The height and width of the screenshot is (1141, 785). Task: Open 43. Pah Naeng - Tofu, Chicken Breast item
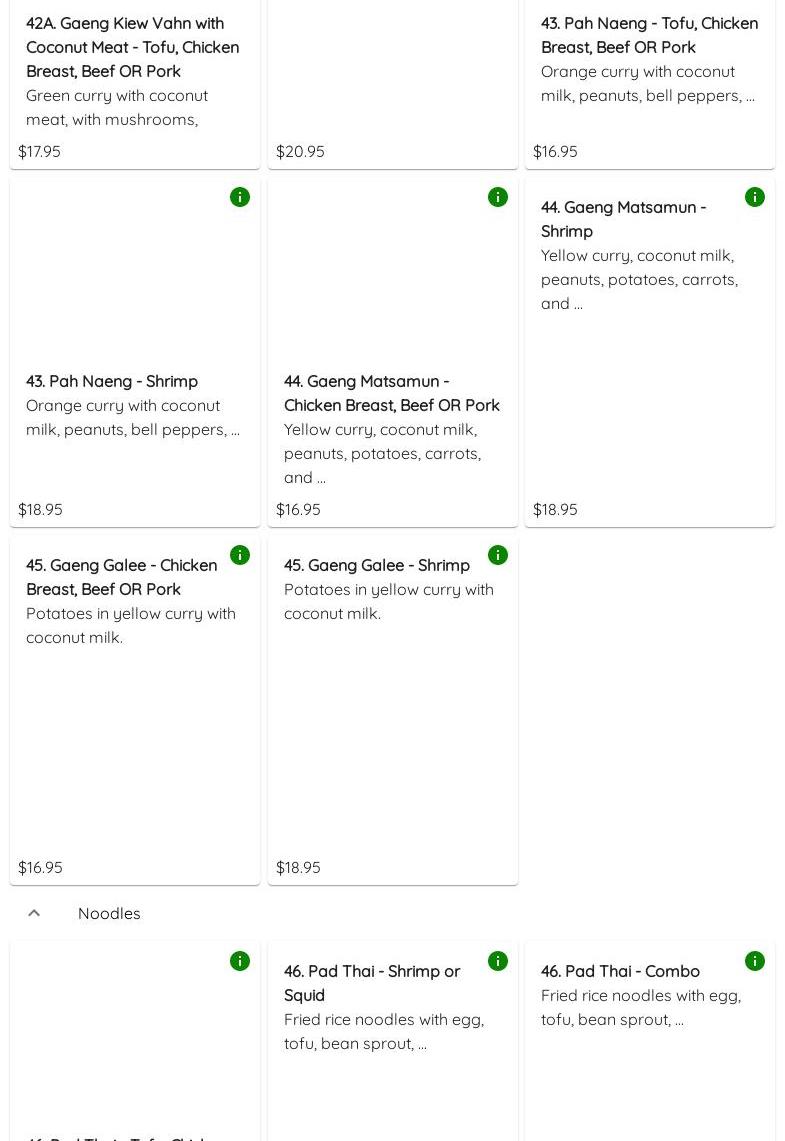click(x=649, y=35)
